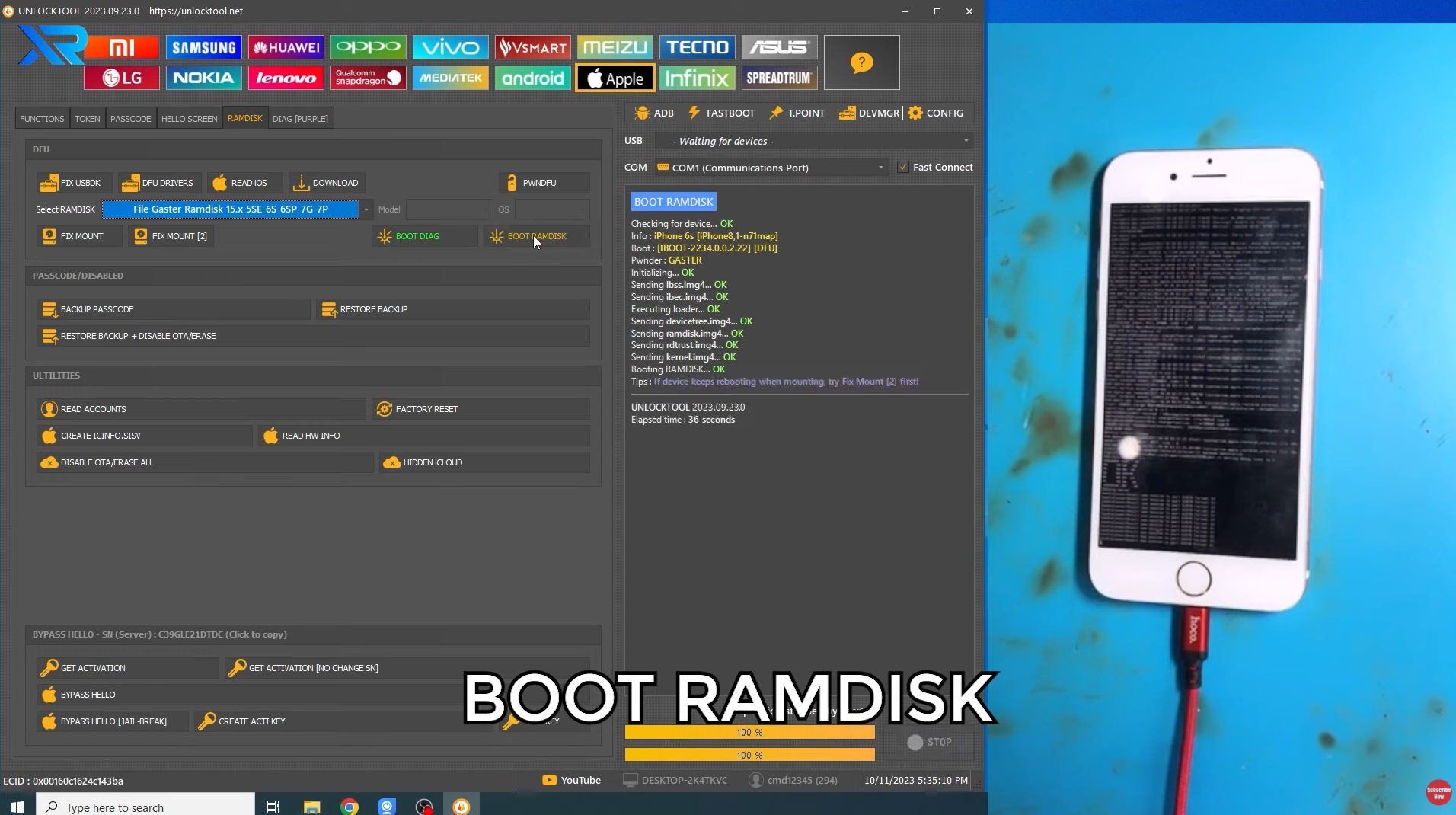Switch to the HELLO SCREEN tab
Screen dimensions: 1456x815
coord(189,118)
